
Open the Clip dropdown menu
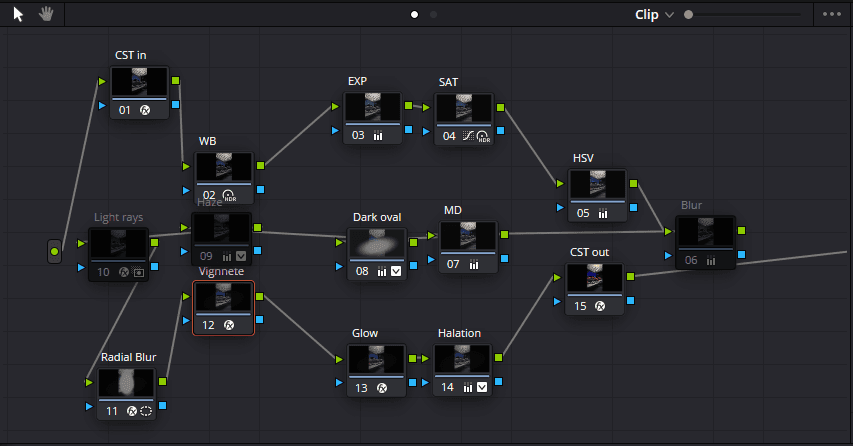click(x=654, y=15)
